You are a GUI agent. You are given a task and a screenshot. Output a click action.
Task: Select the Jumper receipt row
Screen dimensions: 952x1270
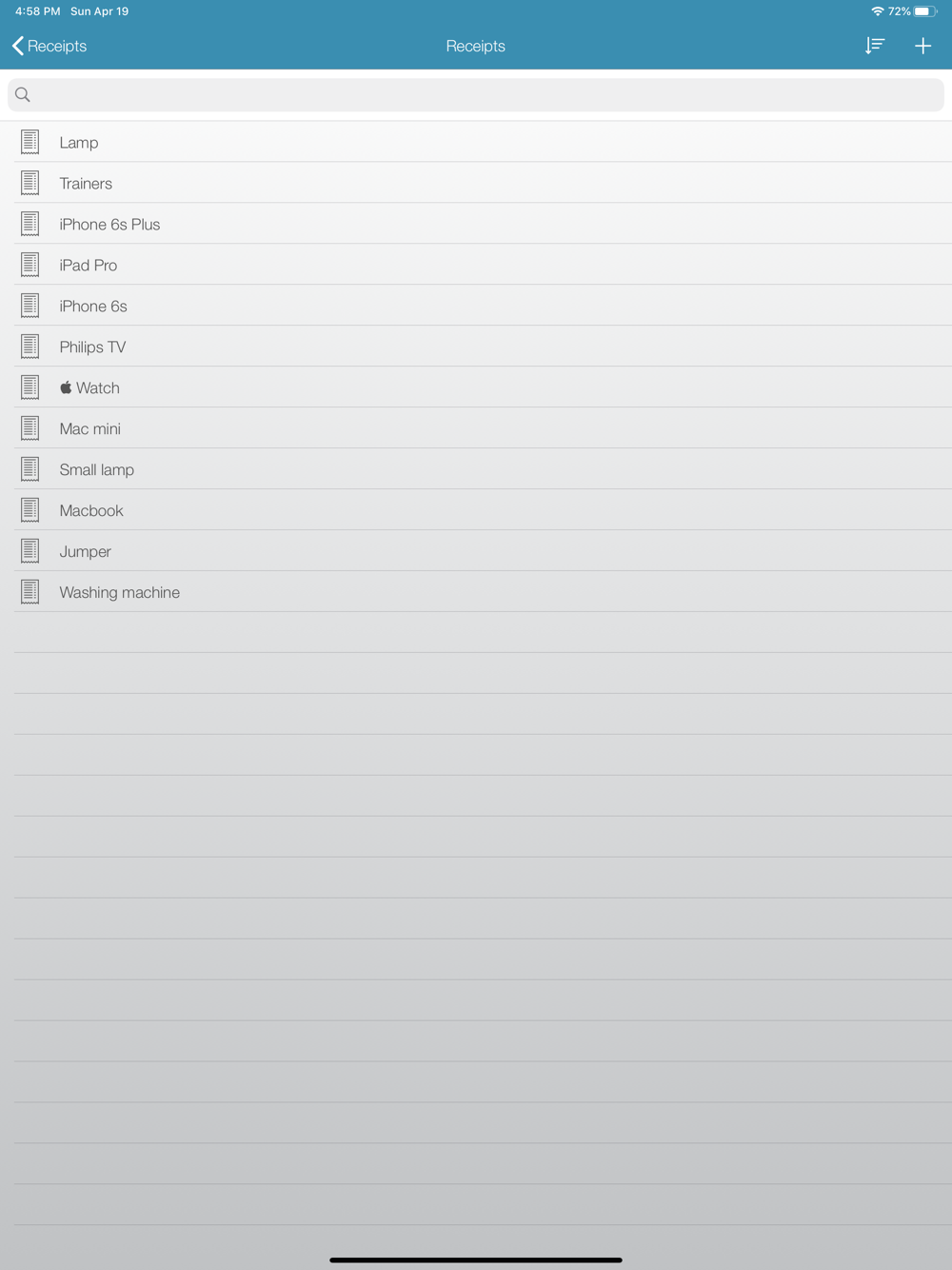point(483,551)
